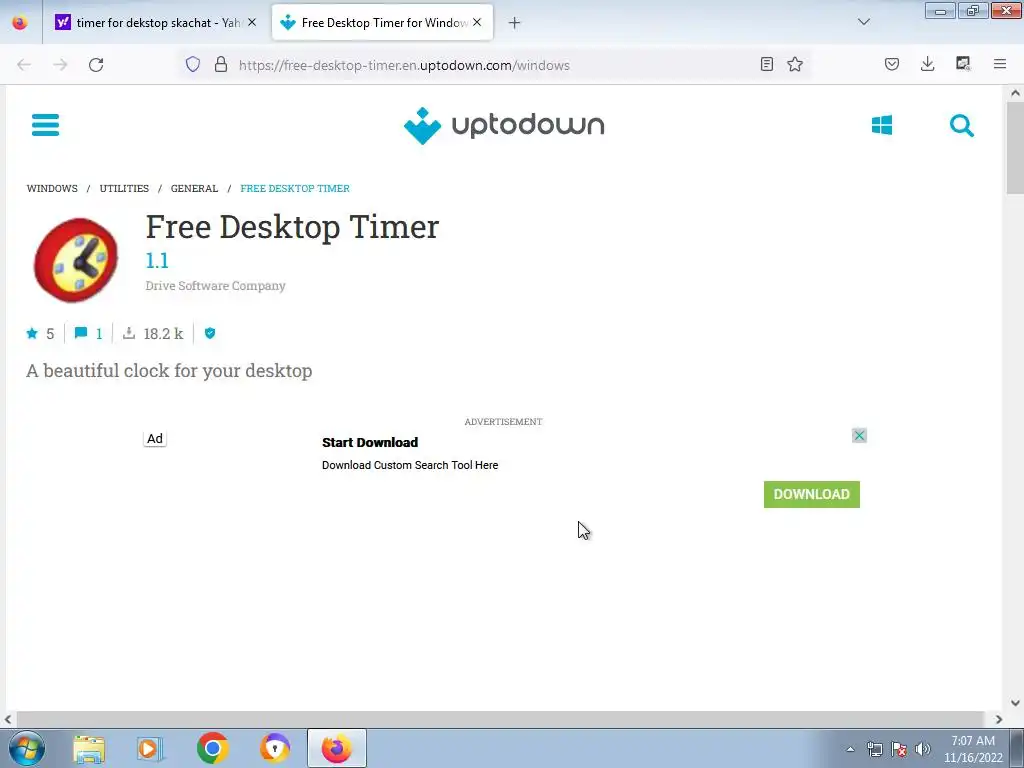Open the list all tabs dropdown
This screenshot has height=768, width=1024.
(x=864, y=22)
